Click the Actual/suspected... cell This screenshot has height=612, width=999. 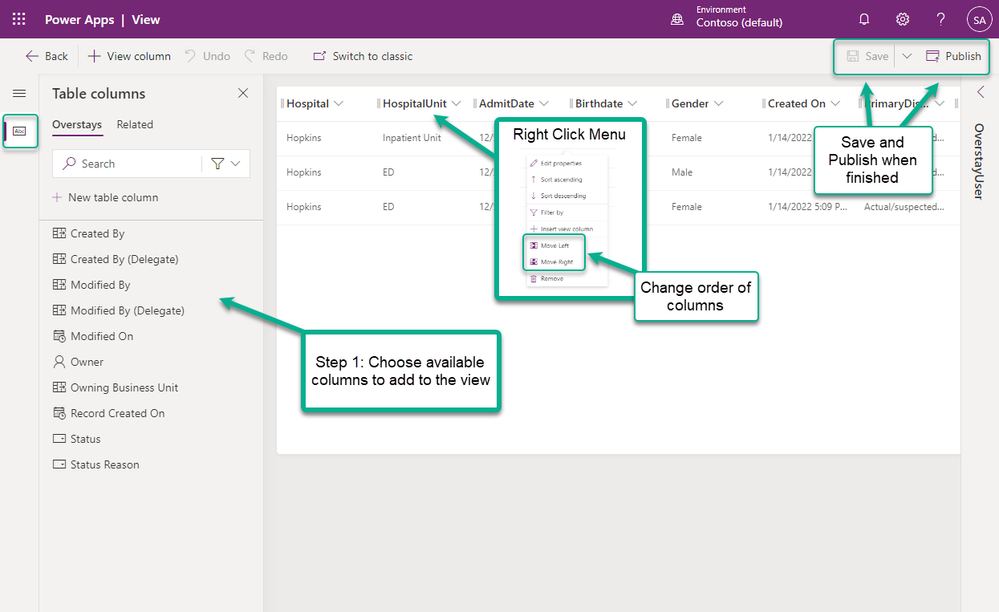click(904, 206)
